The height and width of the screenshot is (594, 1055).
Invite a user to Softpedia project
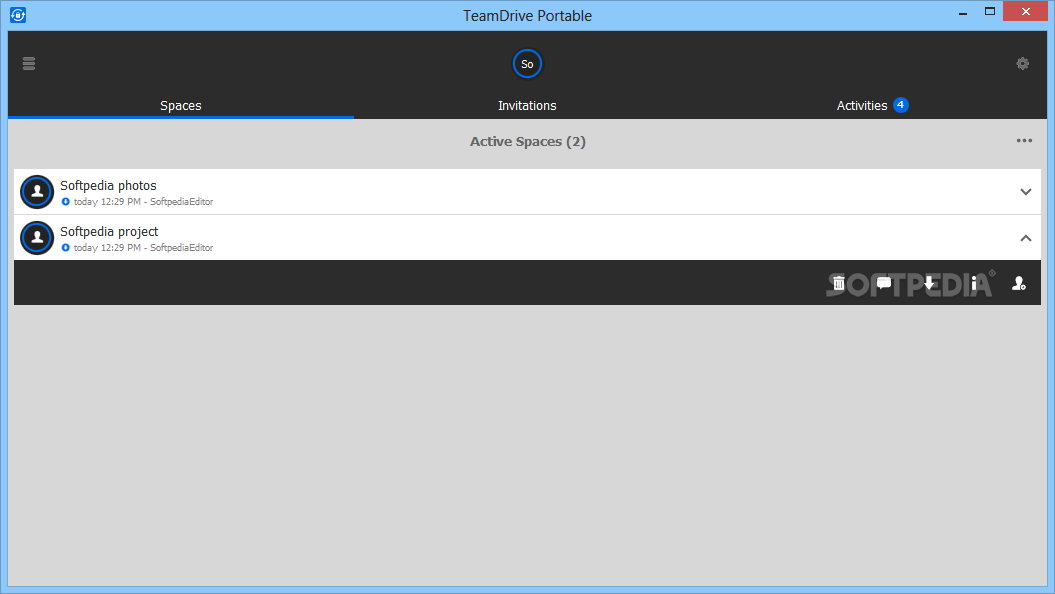pyautogui.click(x=1019, y=283)
